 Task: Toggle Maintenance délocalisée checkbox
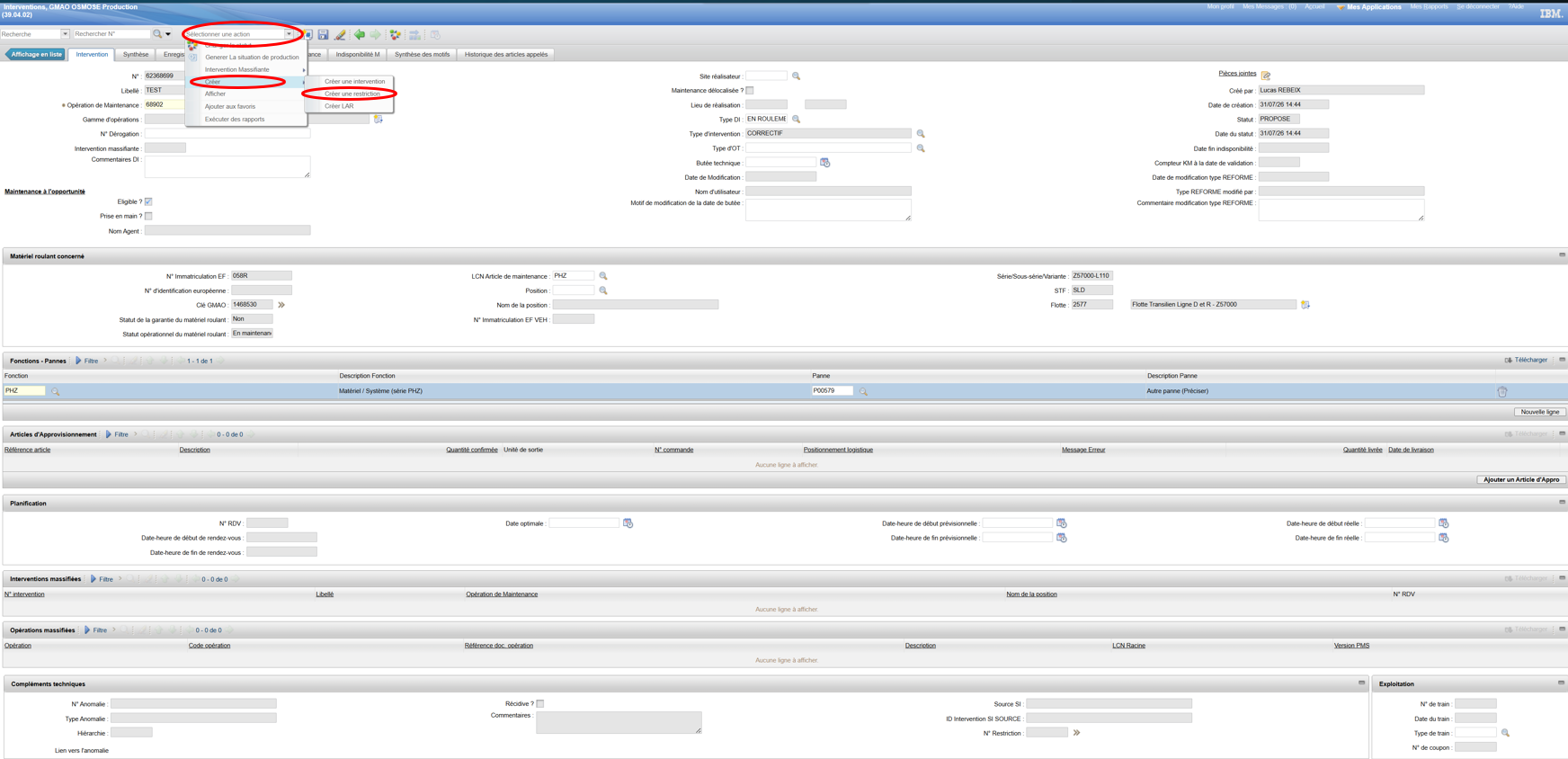pos(750,91)
